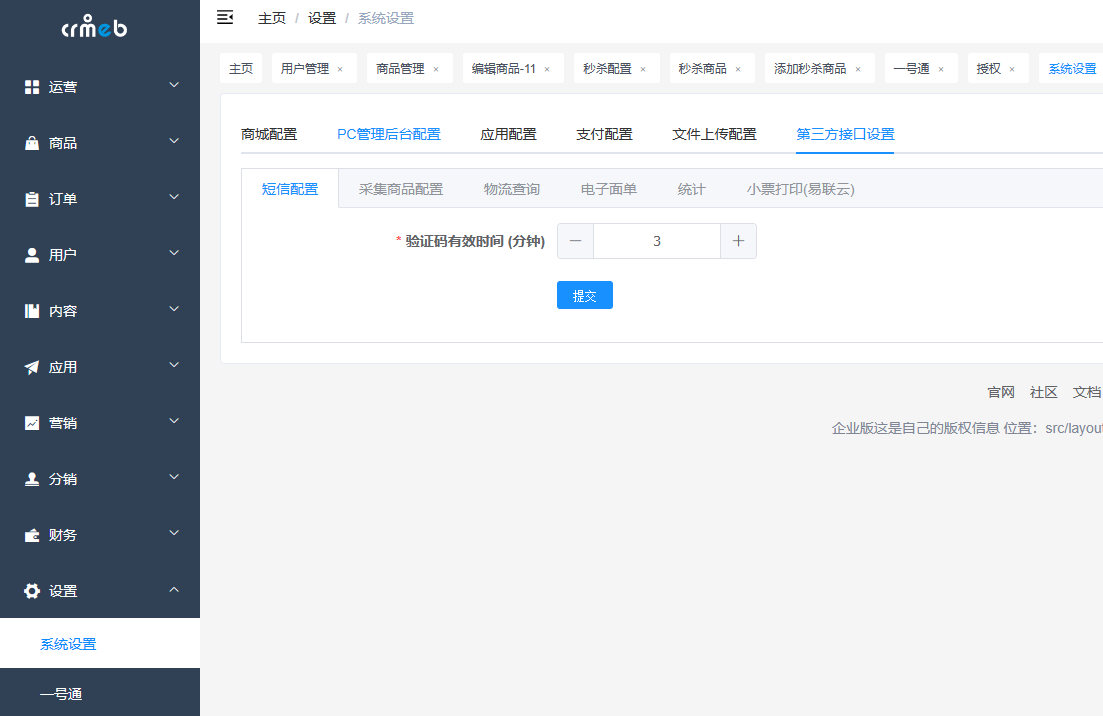
Task: Select the 短信配置 sub-tab
Action: 290,189
